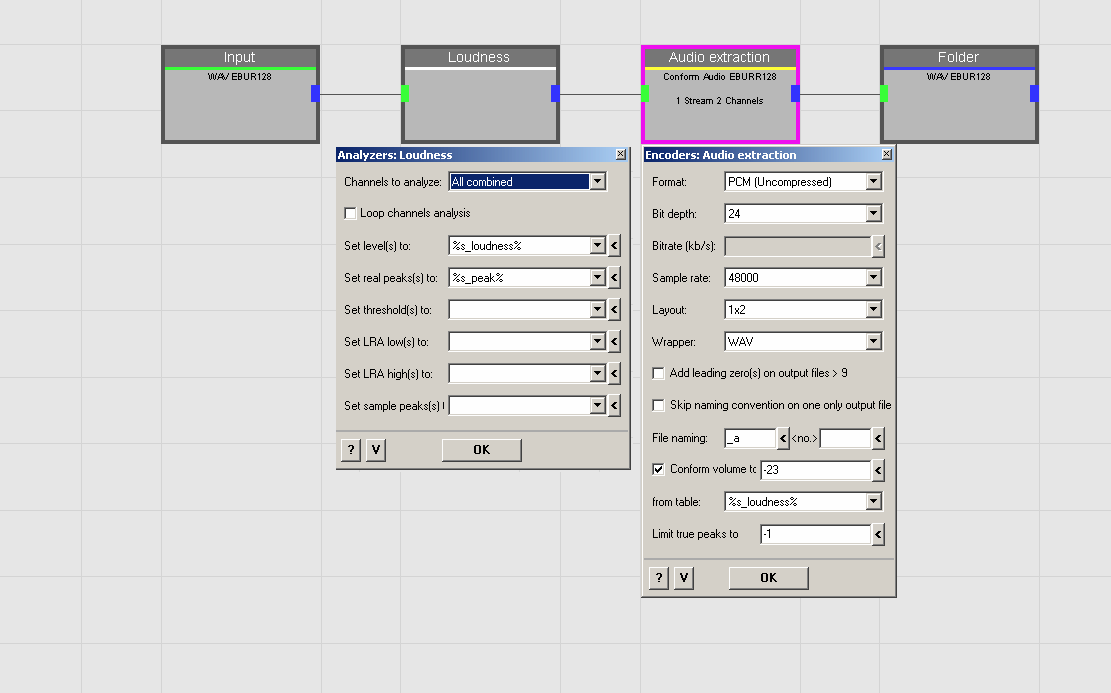Click the arrow button beside Bitrate field
Viewport: 1111px width, 693px height.
[x=879, y=247]
